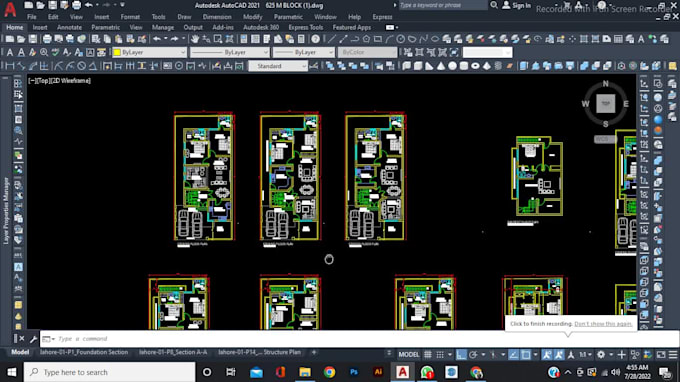Open the Modify menu
Viewport: 680px width, 382px height.
252,17
